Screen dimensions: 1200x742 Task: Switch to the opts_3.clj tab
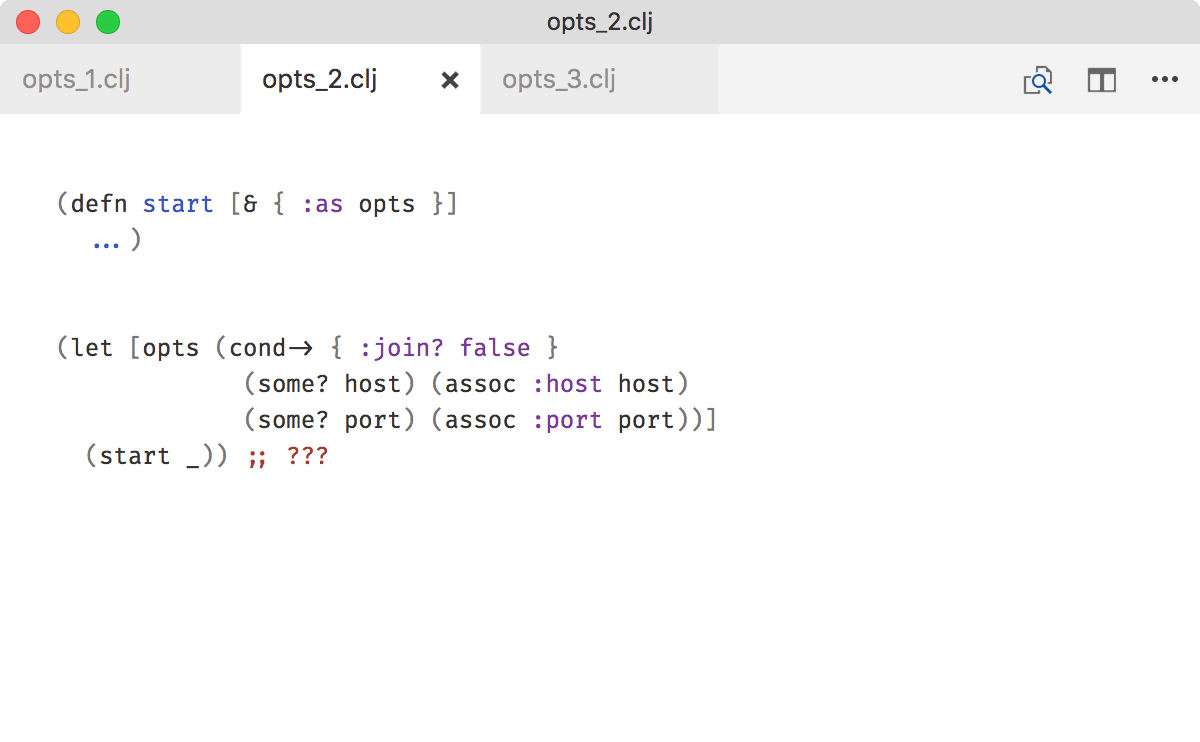coord(558,80)
